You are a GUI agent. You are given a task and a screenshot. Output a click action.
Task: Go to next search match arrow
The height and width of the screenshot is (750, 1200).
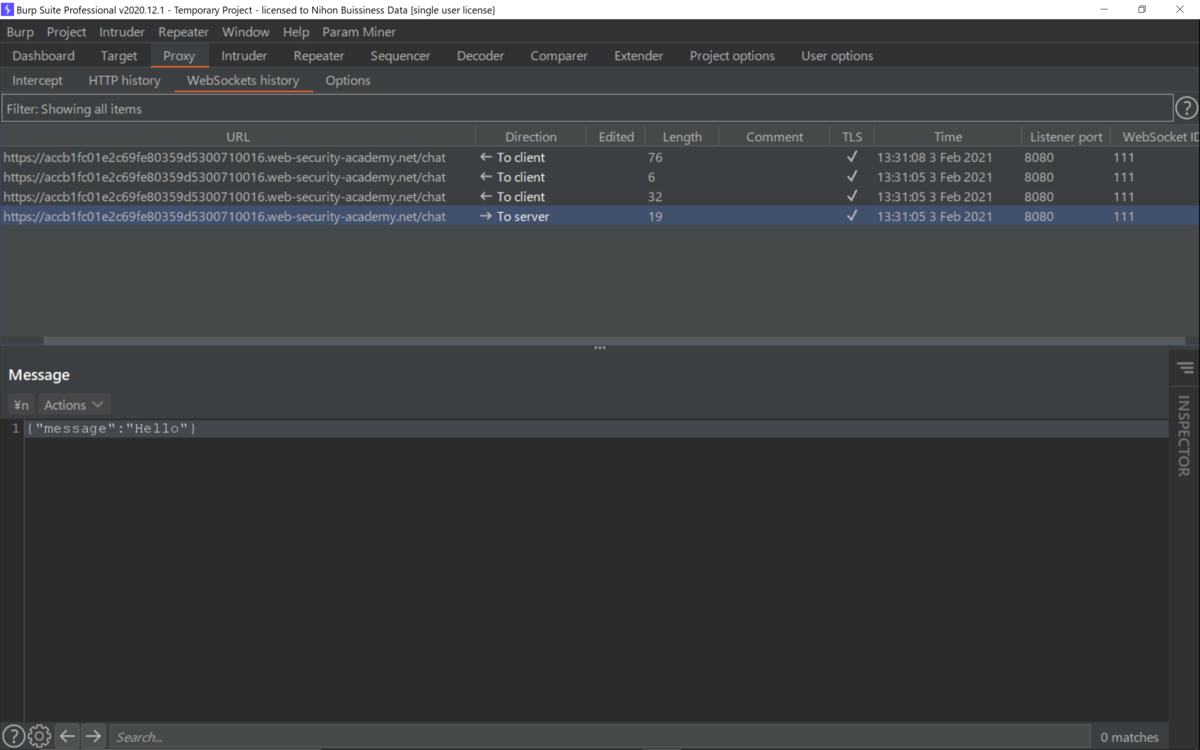tap(93, 737)
